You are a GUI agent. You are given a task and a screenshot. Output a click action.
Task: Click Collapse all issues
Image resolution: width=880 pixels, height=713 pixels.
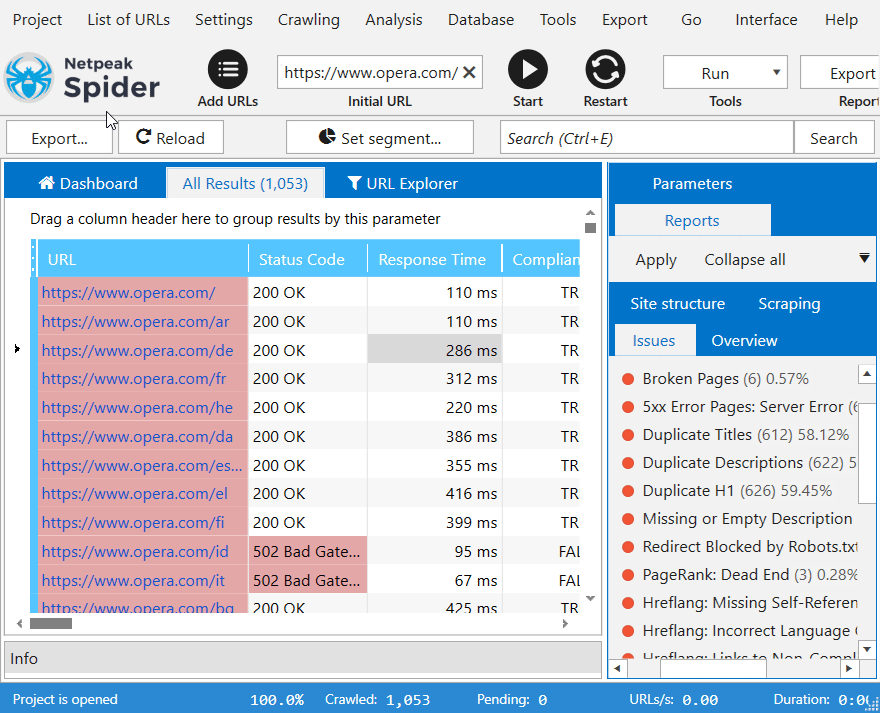[x=745, y=259]
